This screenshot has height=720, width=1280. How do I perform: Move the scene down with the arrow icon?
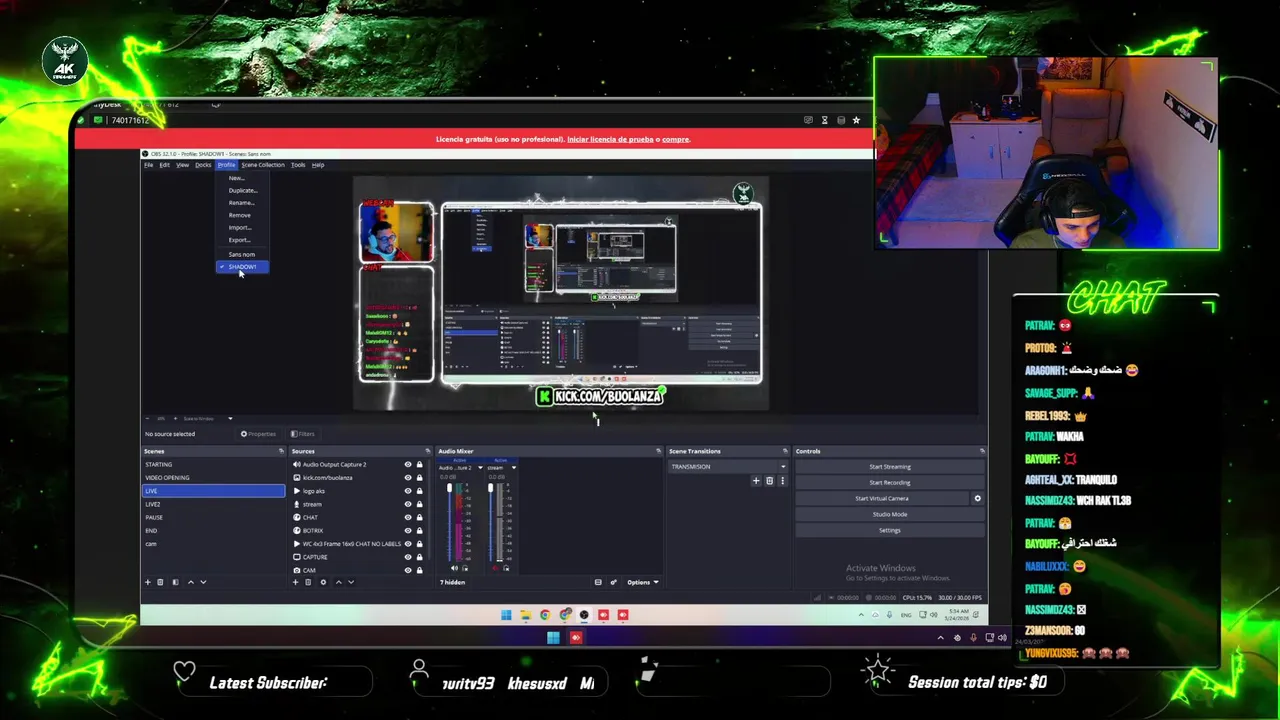203,582
